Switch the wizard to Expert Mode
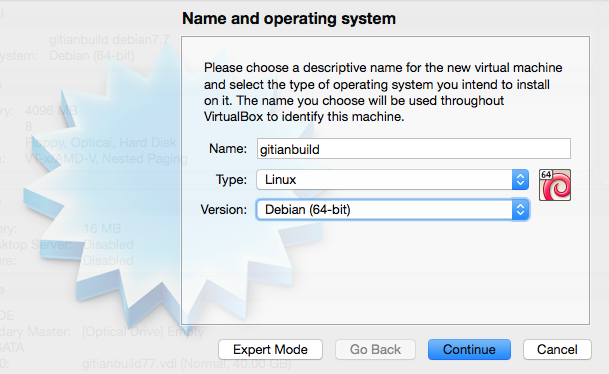The image size is (609, 374). point(270,350)
